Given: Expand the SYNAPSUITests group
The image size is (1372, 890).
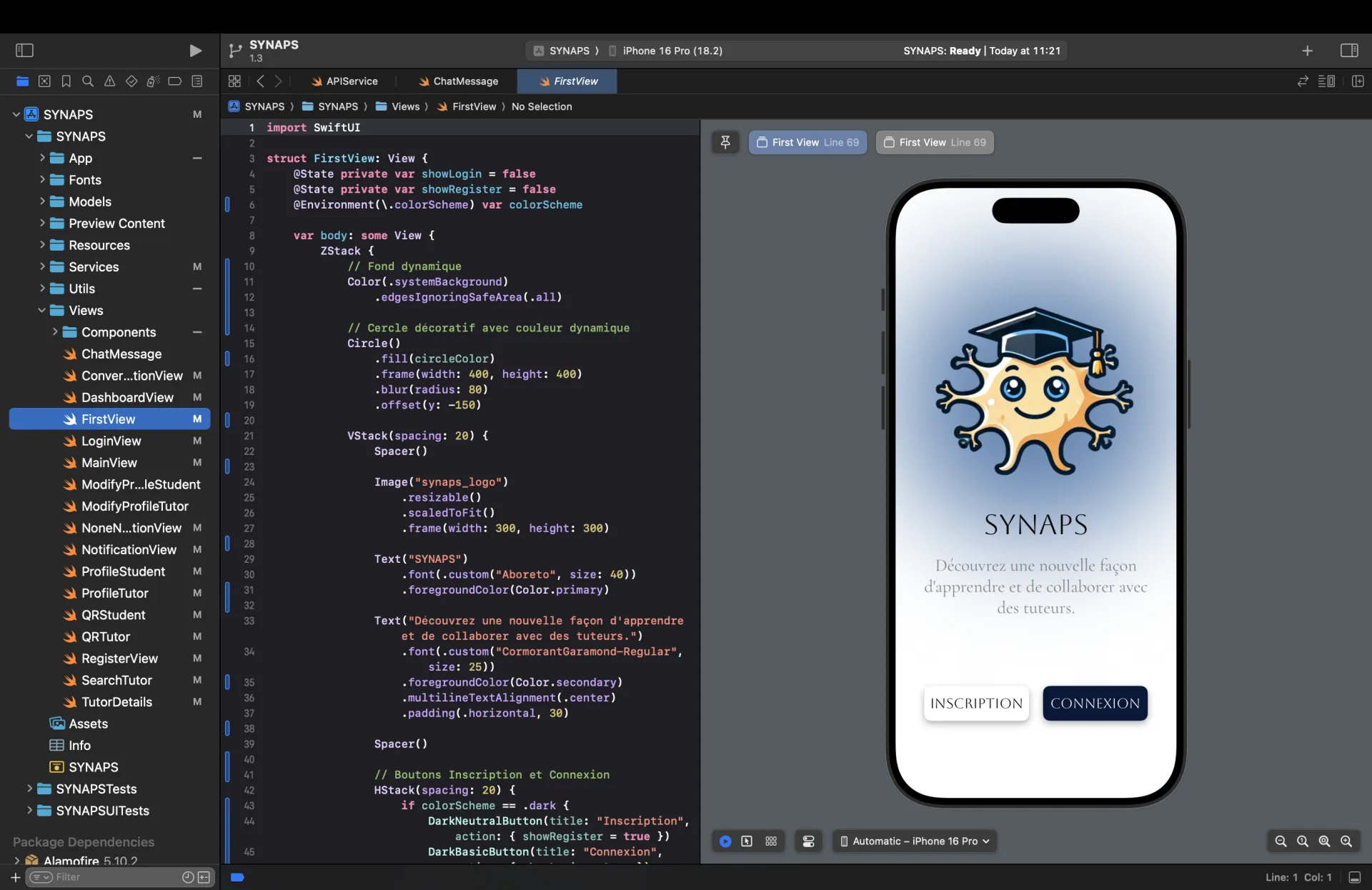Looking at the screenshot, I should point(29,810).
